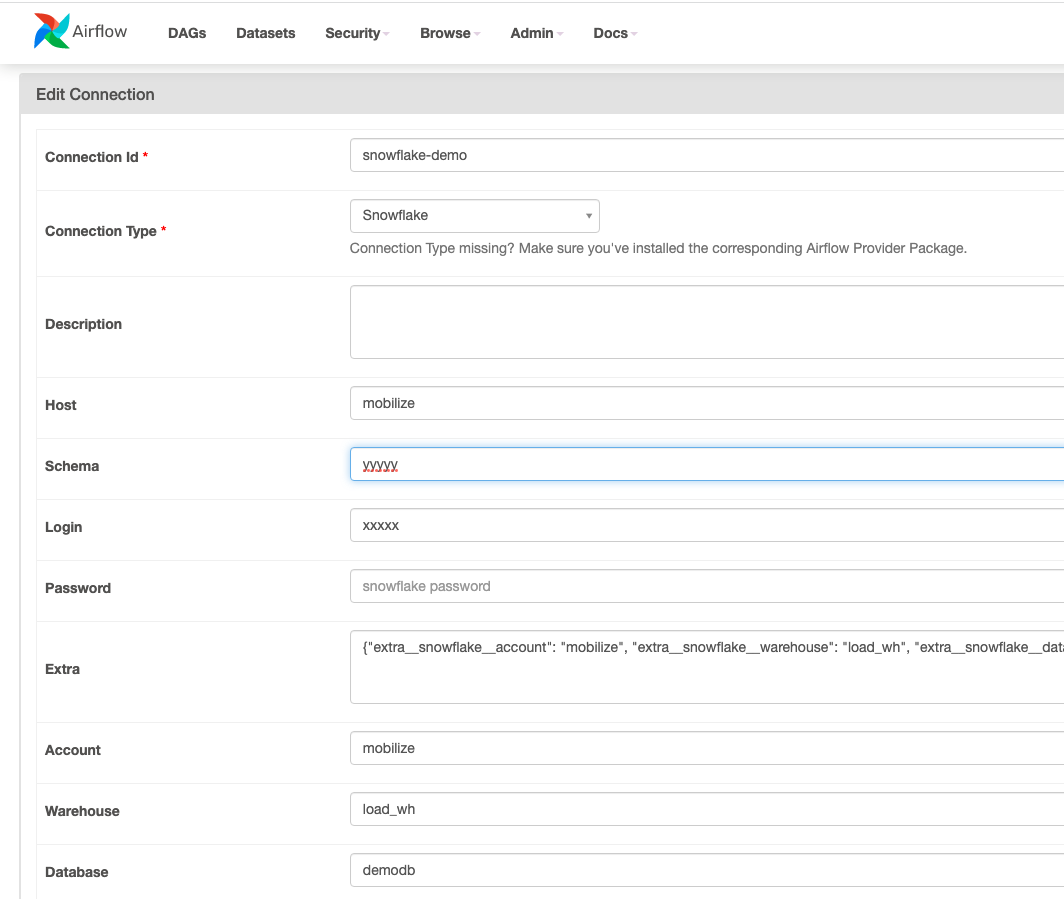This screenshot has width=1064, height=899.
Task: Focus the Host field containing mobilize
Action: coord(707,403)
